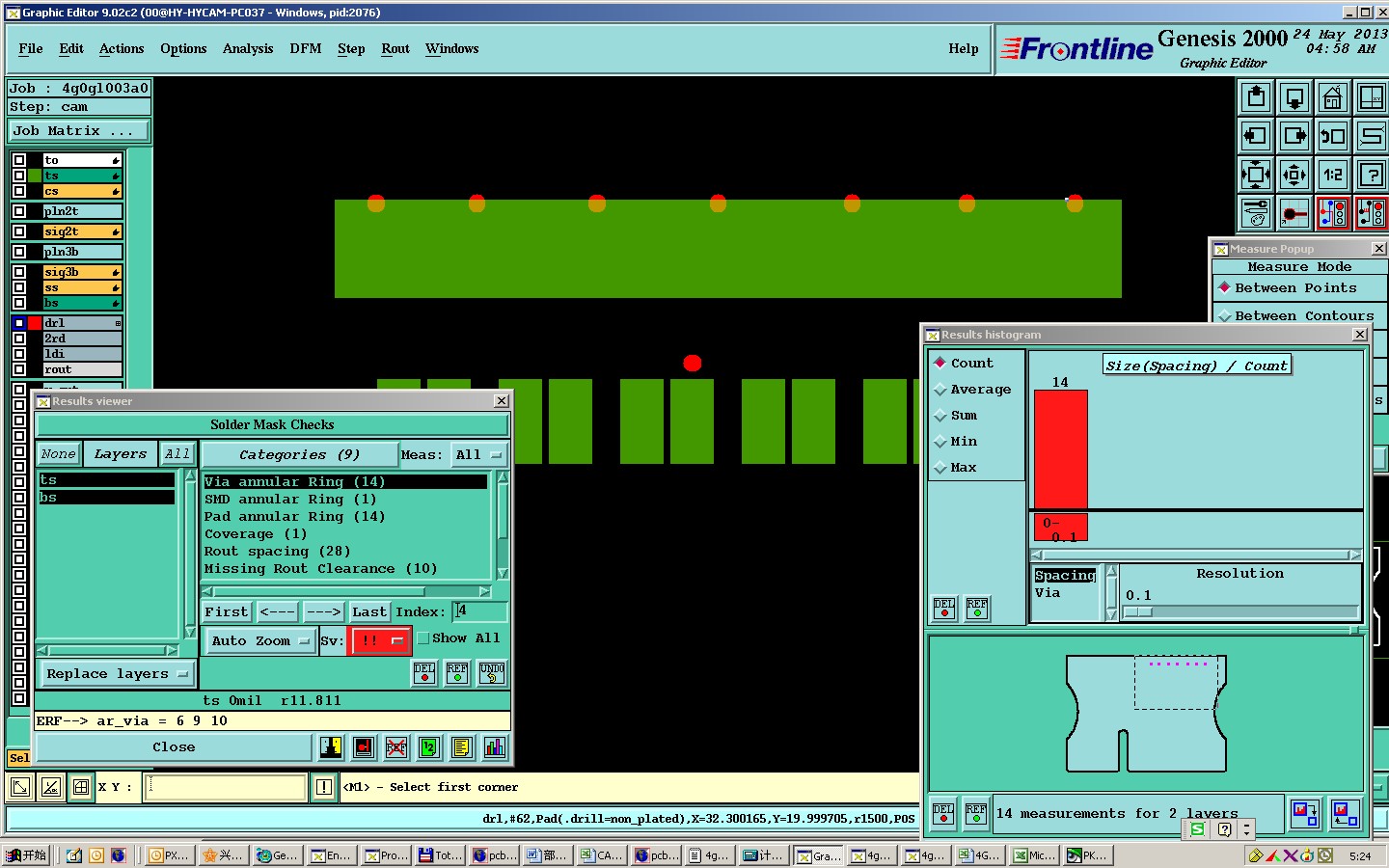The height and width of the screenshot is (868, 1389).
Task: Click the X Y coordinate input field
Action: [226, 787]
